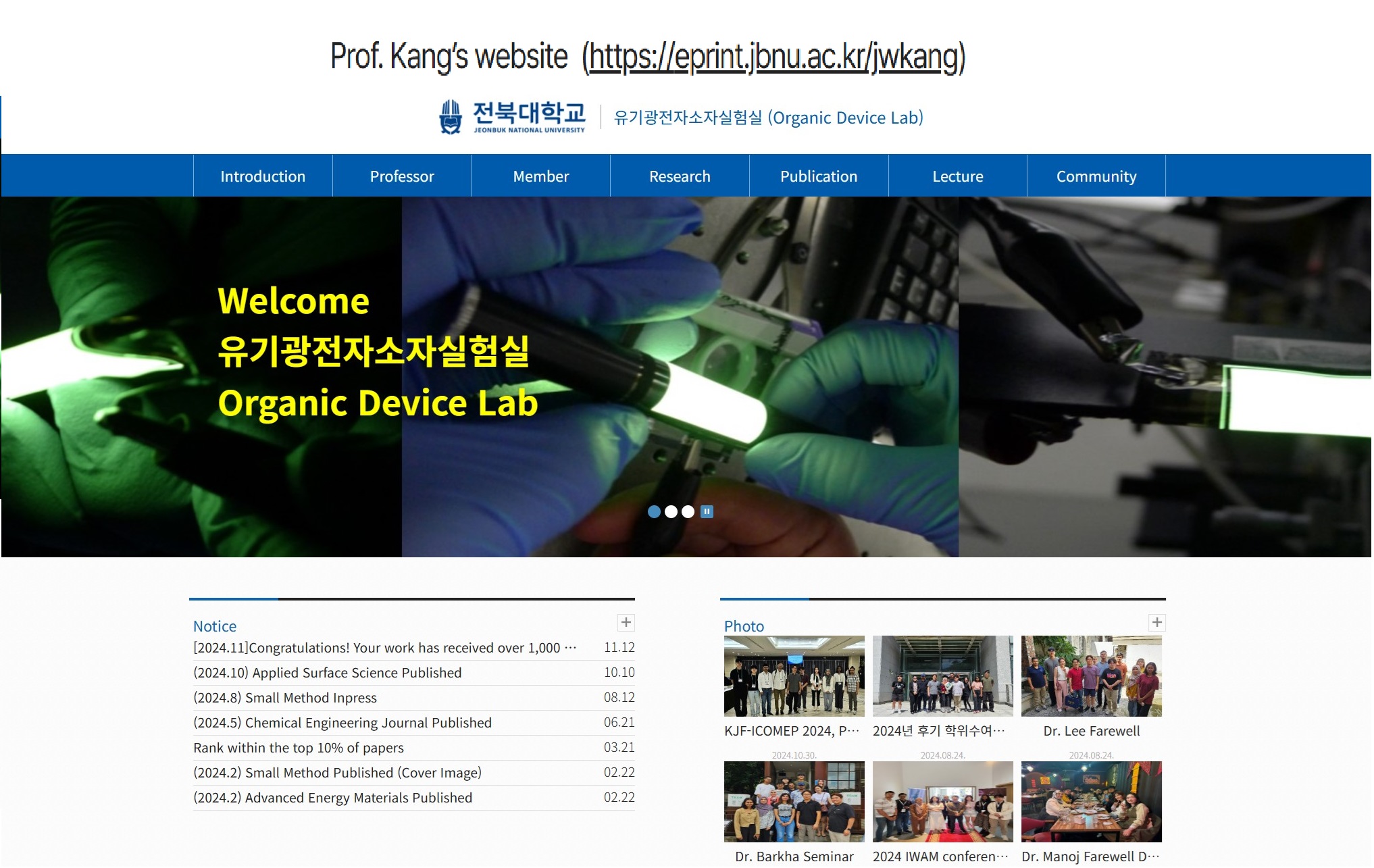Screen dimensions: 1374x868
Task: Expand the Notice section with plus icon
Action: point(626,623)
